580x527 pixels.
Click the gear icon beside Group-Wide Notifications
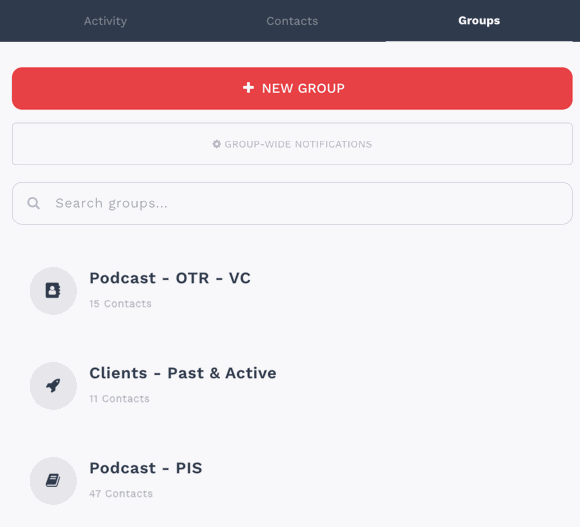click(x=216, y=144)
